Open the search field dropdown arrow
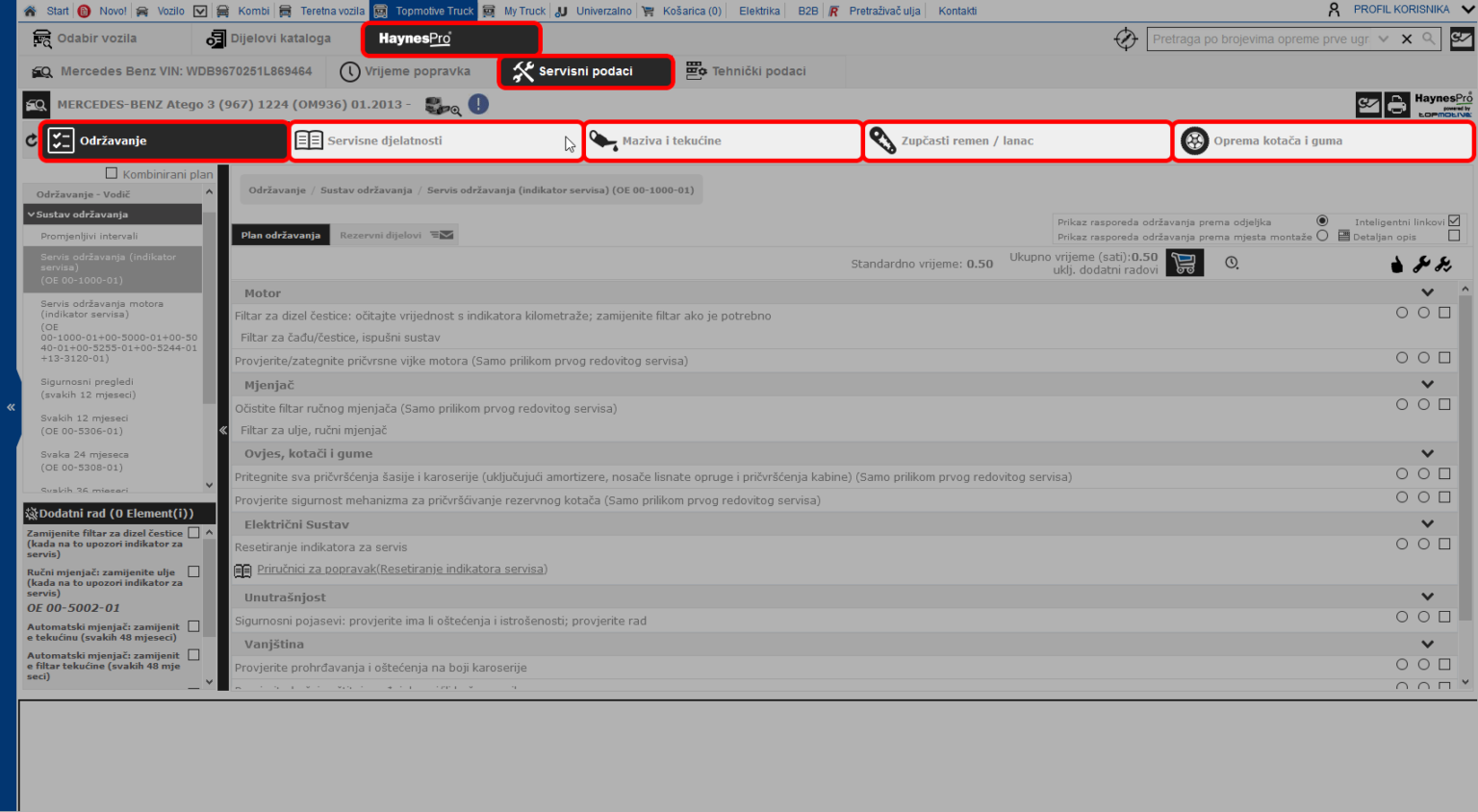This screenshot has width=1478, height=812. point(1384,39)
